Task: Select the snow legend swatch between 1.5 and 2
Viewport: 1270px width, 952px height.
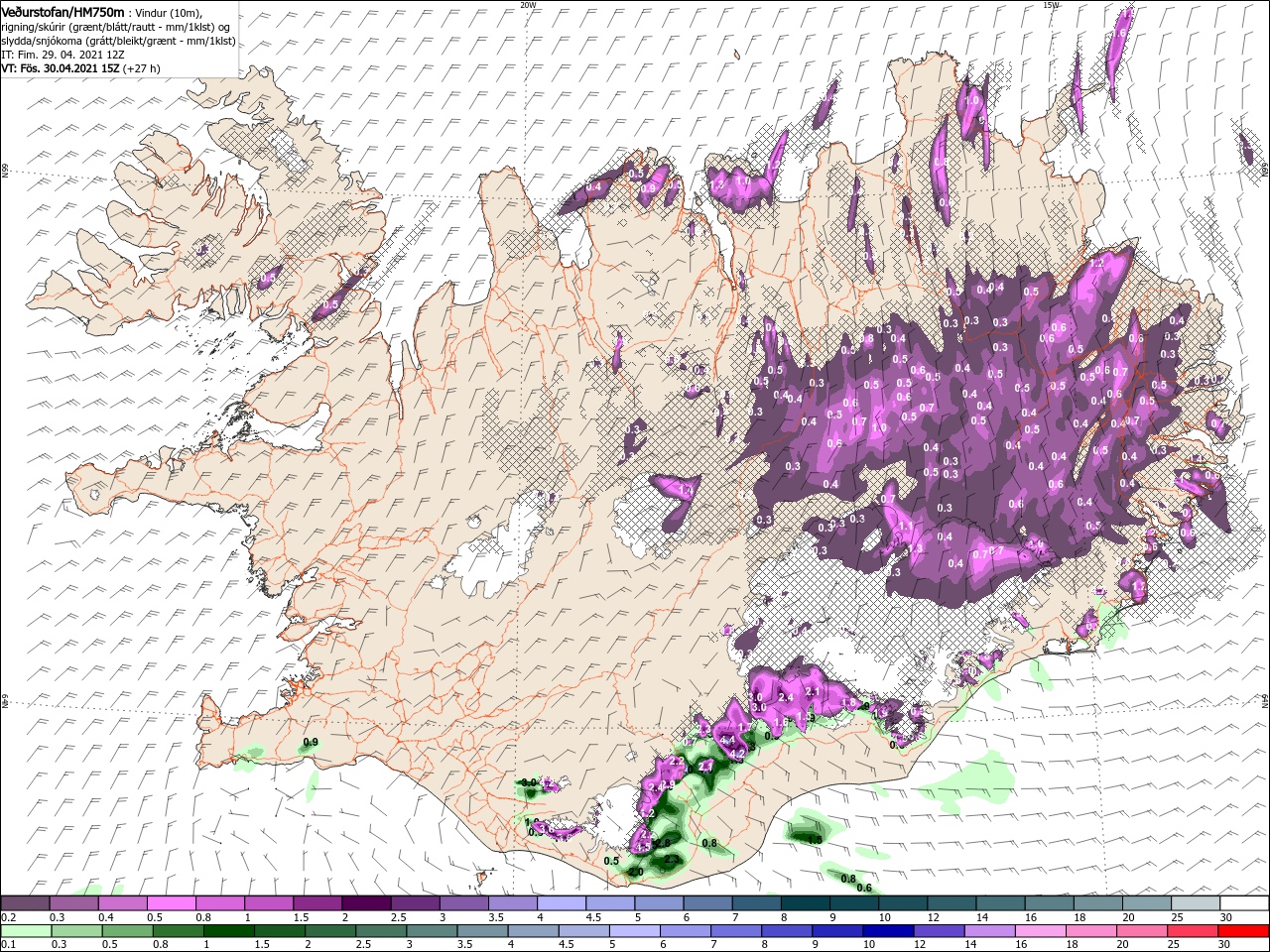Action: pyautogui.click(x=317, y=903)
